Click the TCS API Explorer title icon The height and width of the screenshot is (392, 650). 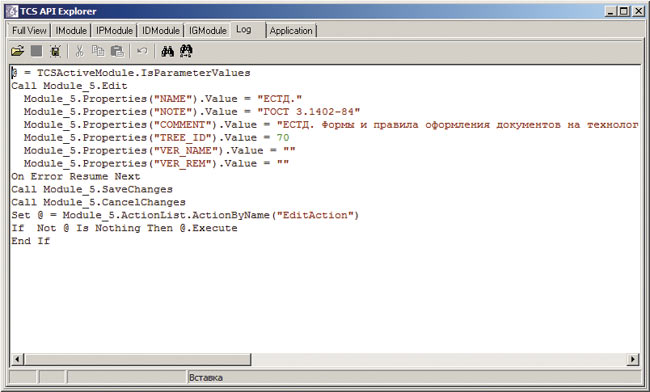(x=12, y=11)
